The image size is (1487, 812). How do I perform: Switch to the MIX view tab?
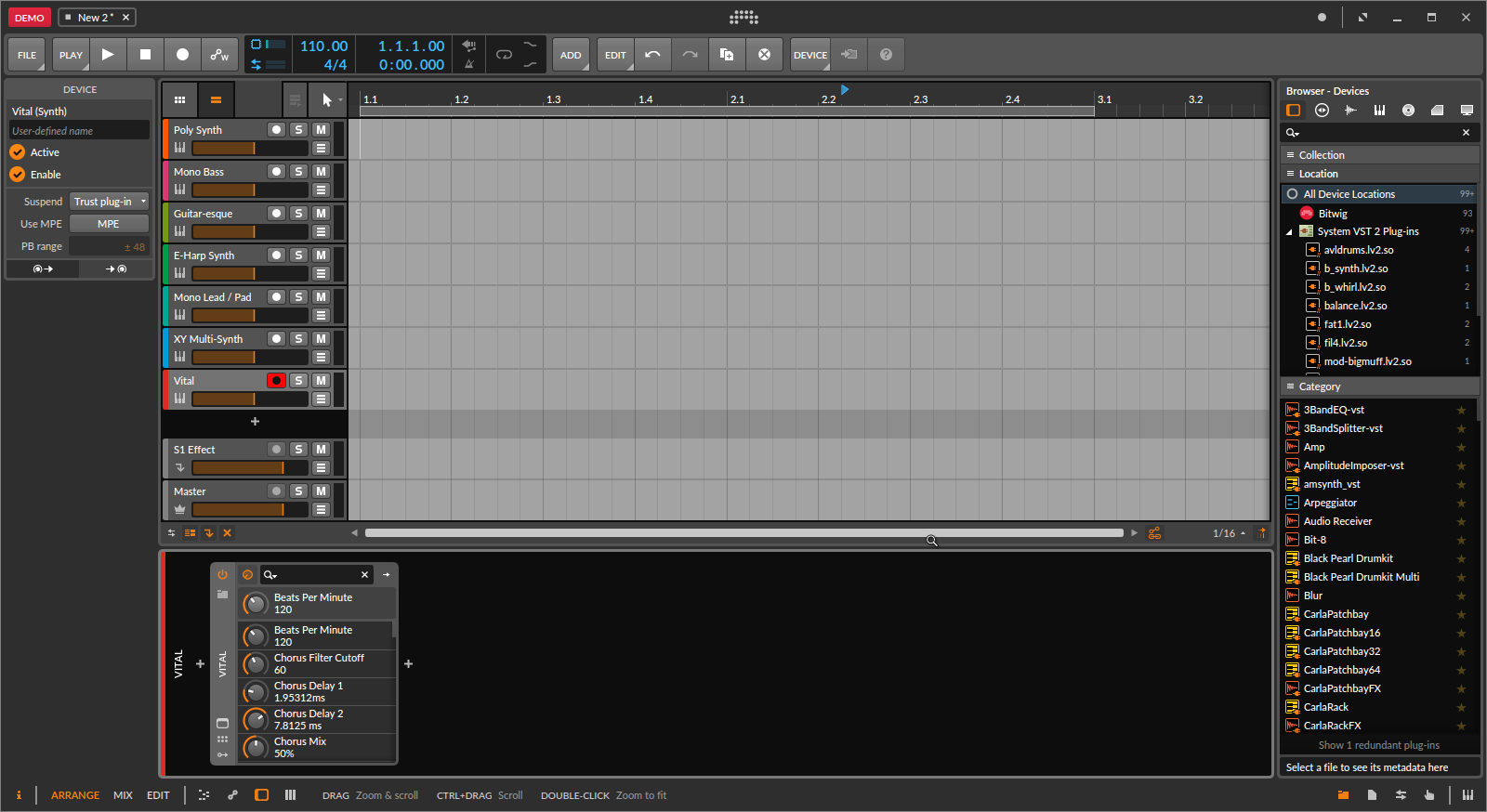123,795
